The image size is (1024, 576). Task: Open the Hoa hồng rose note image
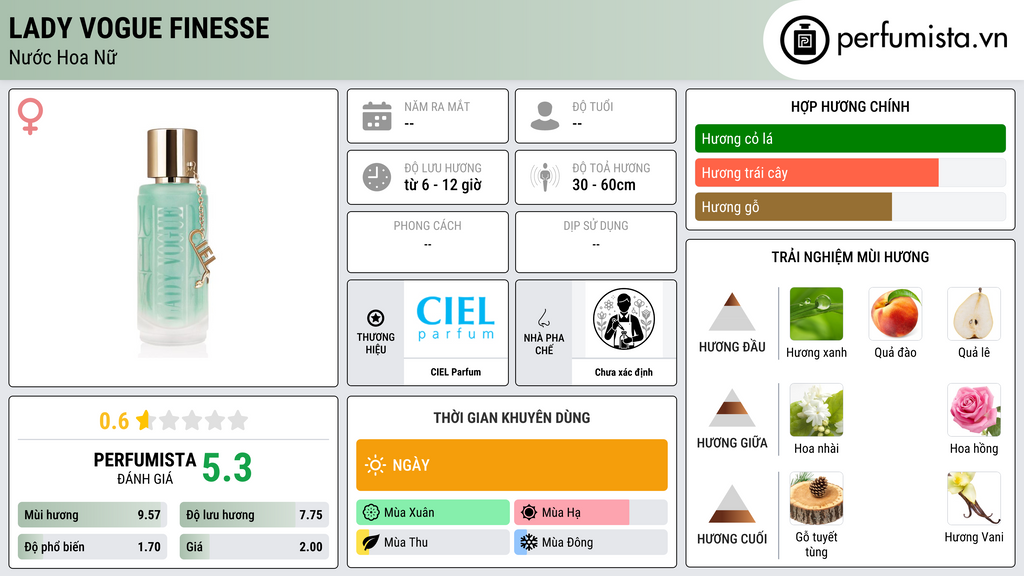tap(974, 410)
